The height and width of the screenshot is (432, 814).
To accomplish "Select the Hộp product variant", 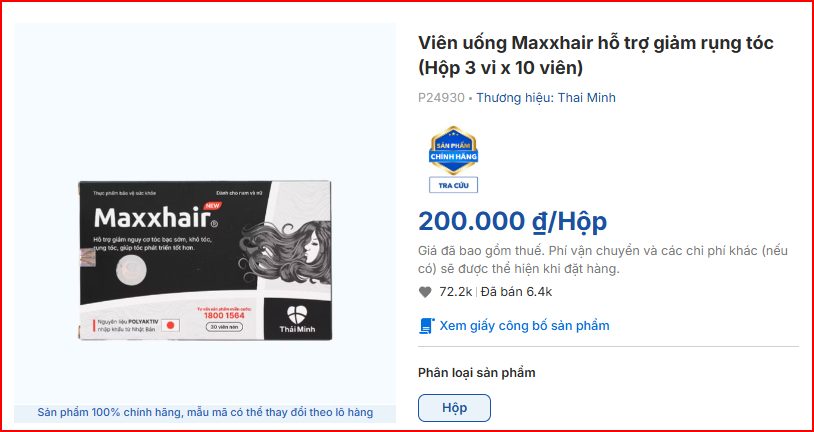I will 454,408.
